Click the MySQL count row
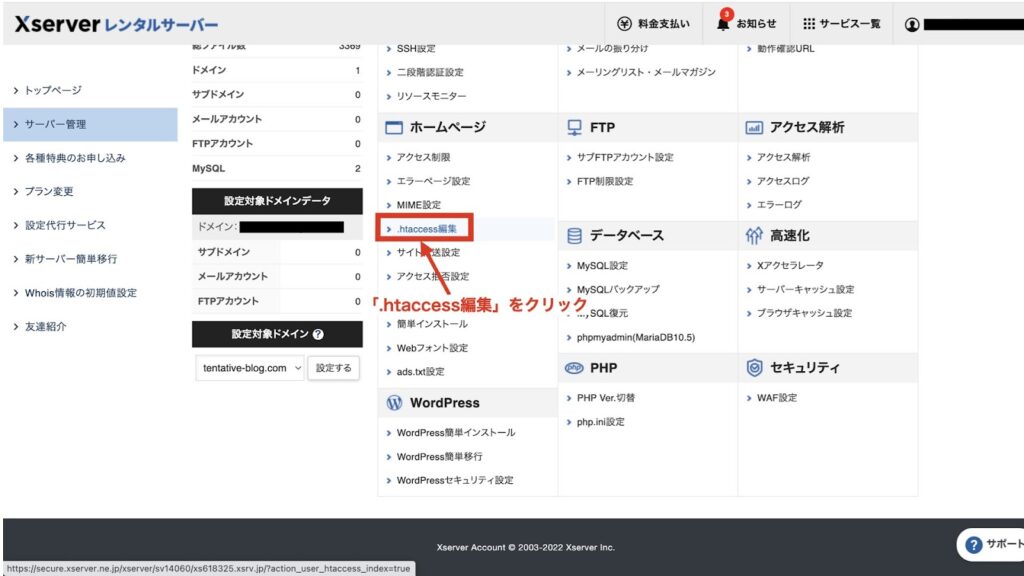1024x576 pixels. click(277, 168)
